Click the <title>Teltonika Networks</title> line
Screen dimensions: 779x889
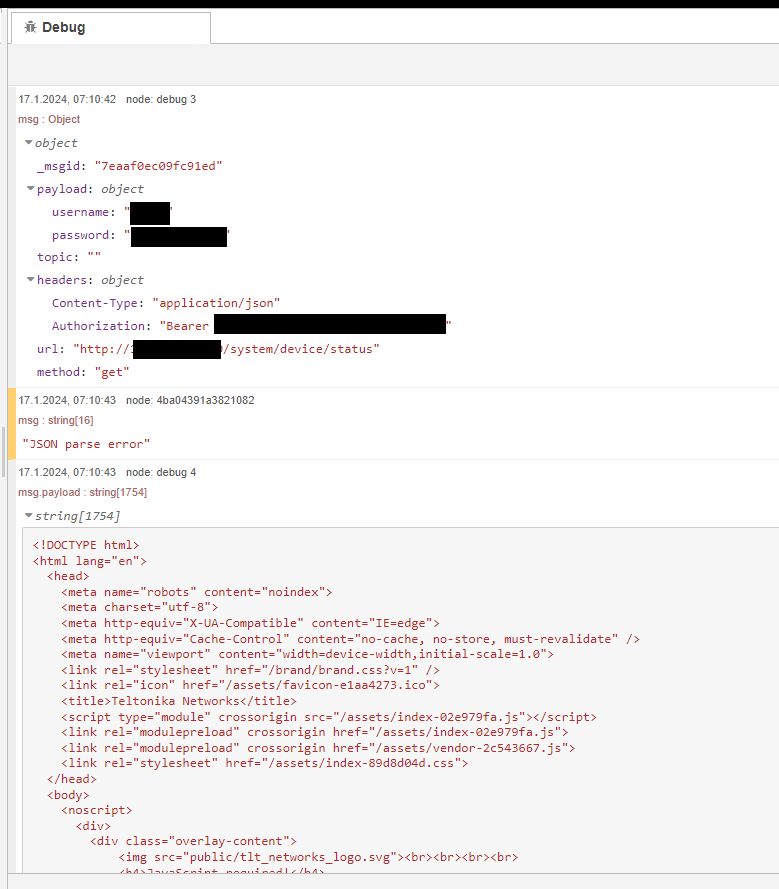[x=179, y=701]
